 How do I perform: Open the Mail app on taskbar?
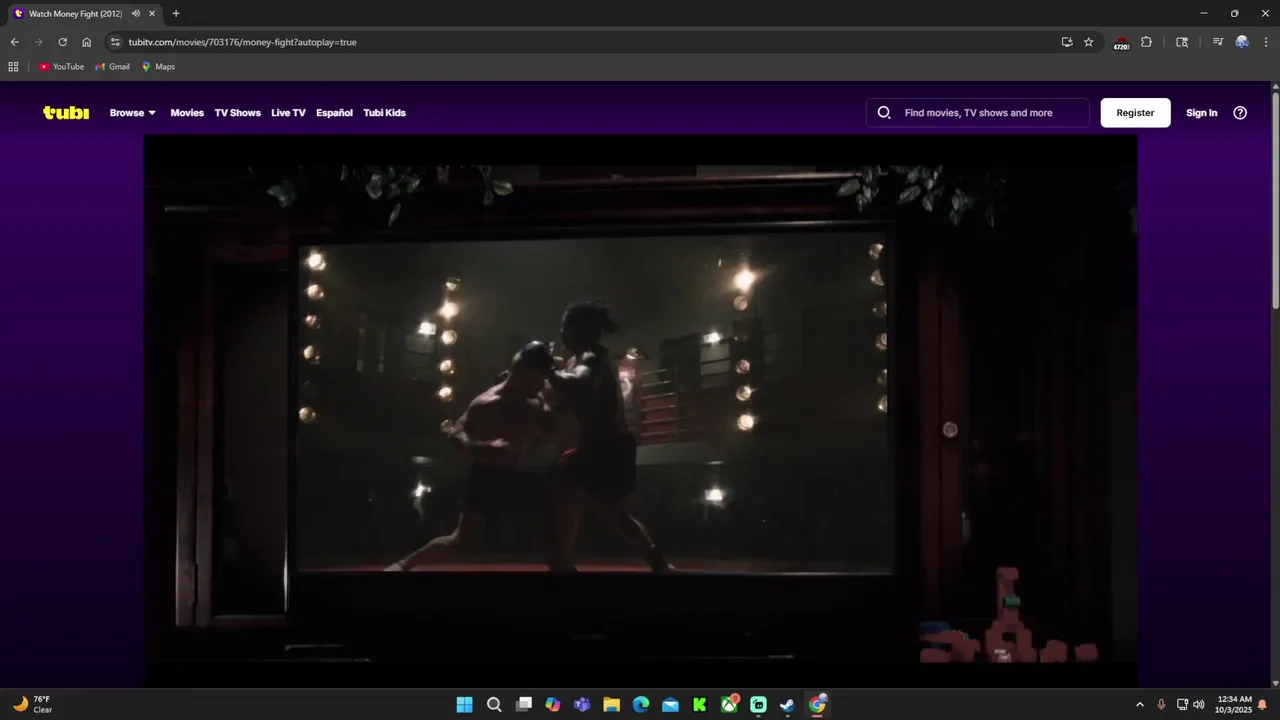[670, 705]
